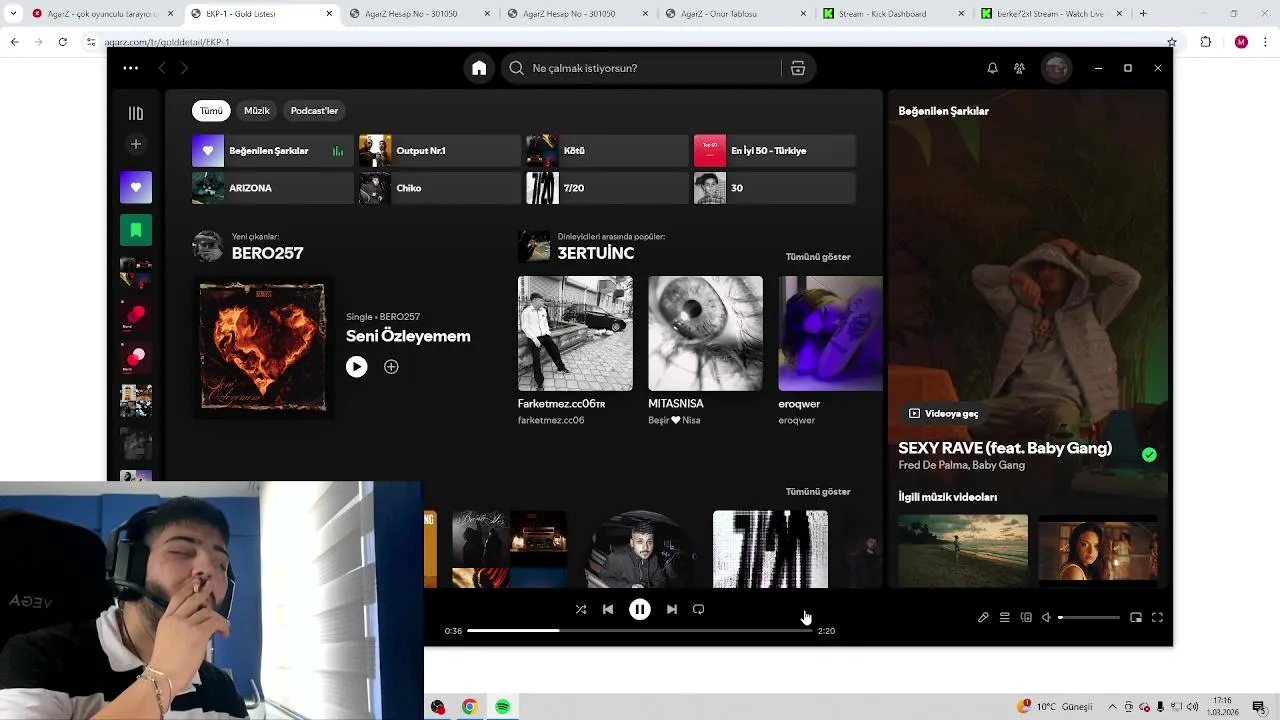Screen dimensions: 1280x720
Task: Open the eroqwer playlist cover
Action: pos(830,334)
